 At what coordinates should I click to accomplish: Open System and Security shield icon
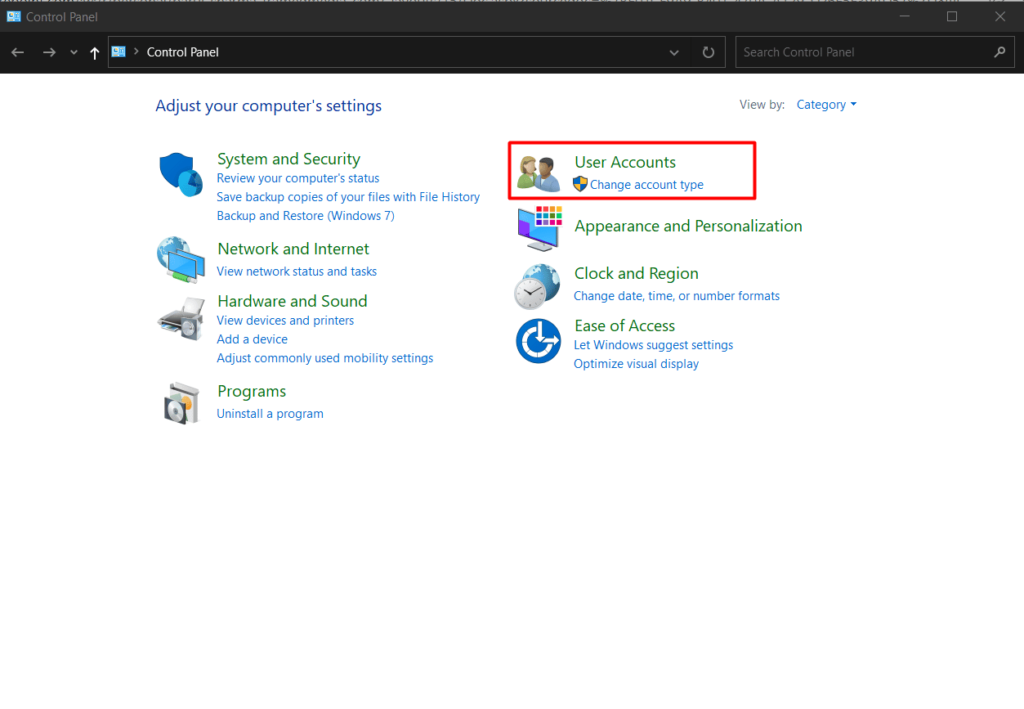pyautogui.click(x=181, y=174)
